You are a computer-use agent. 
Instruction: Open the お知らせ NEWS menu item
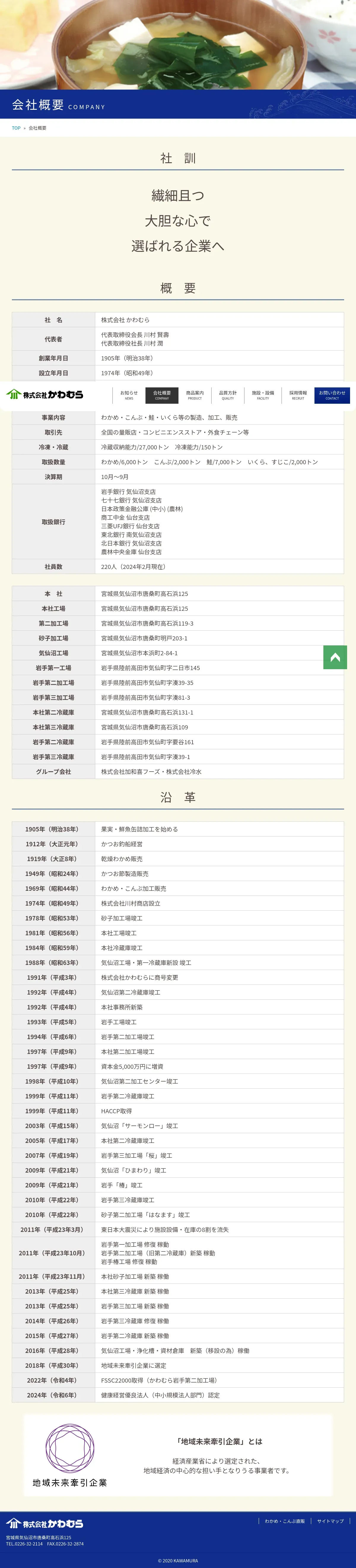coord(129,395)
